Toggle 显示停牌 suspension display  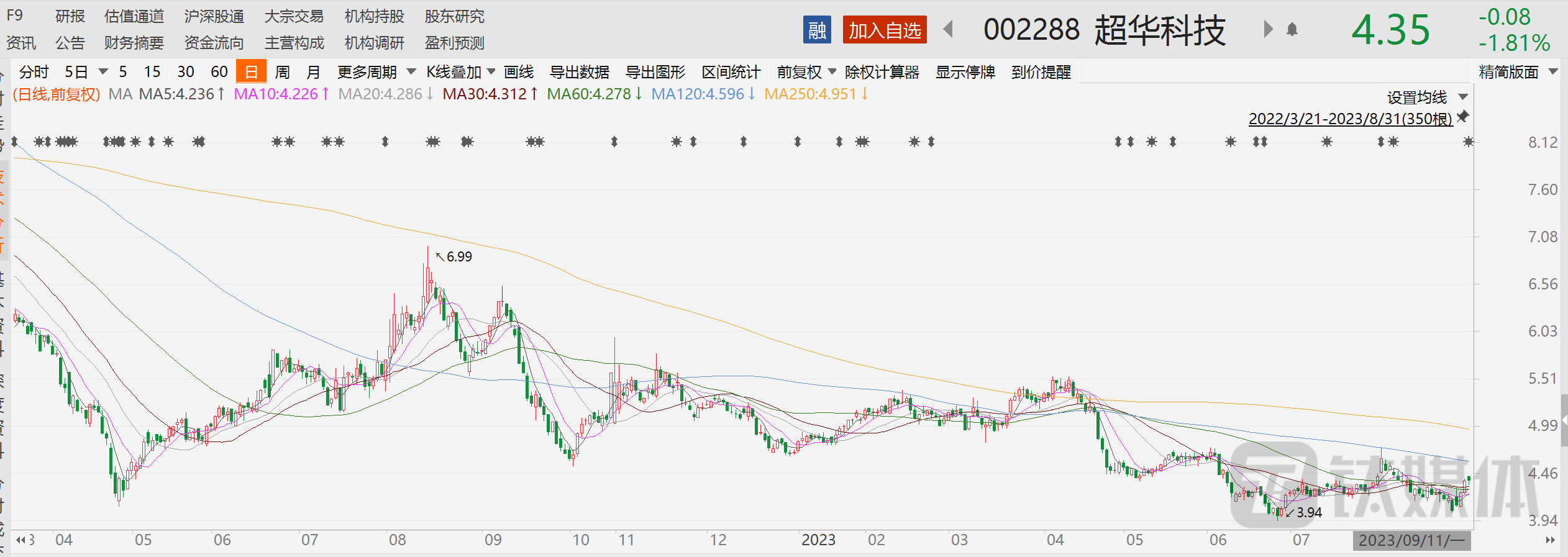click(x=965, y=72)
